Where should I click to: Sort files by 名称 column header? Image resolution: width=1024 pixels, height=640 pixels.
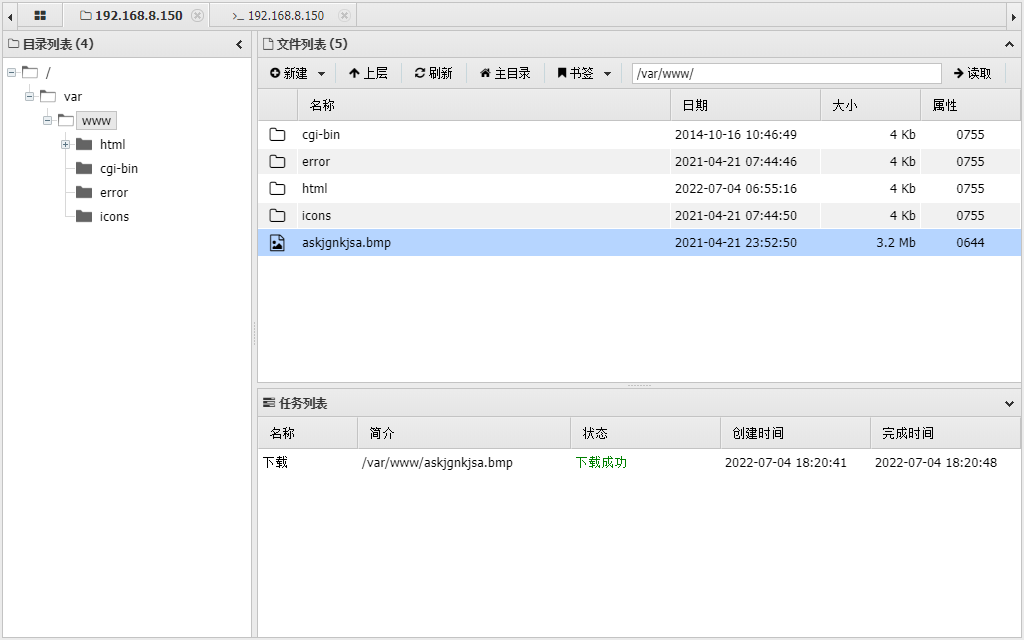[483, 105]
